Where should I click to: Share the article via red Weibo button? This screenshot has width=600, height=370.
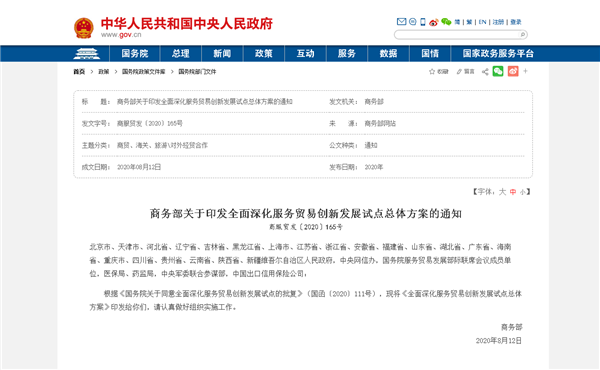(513, 71)
